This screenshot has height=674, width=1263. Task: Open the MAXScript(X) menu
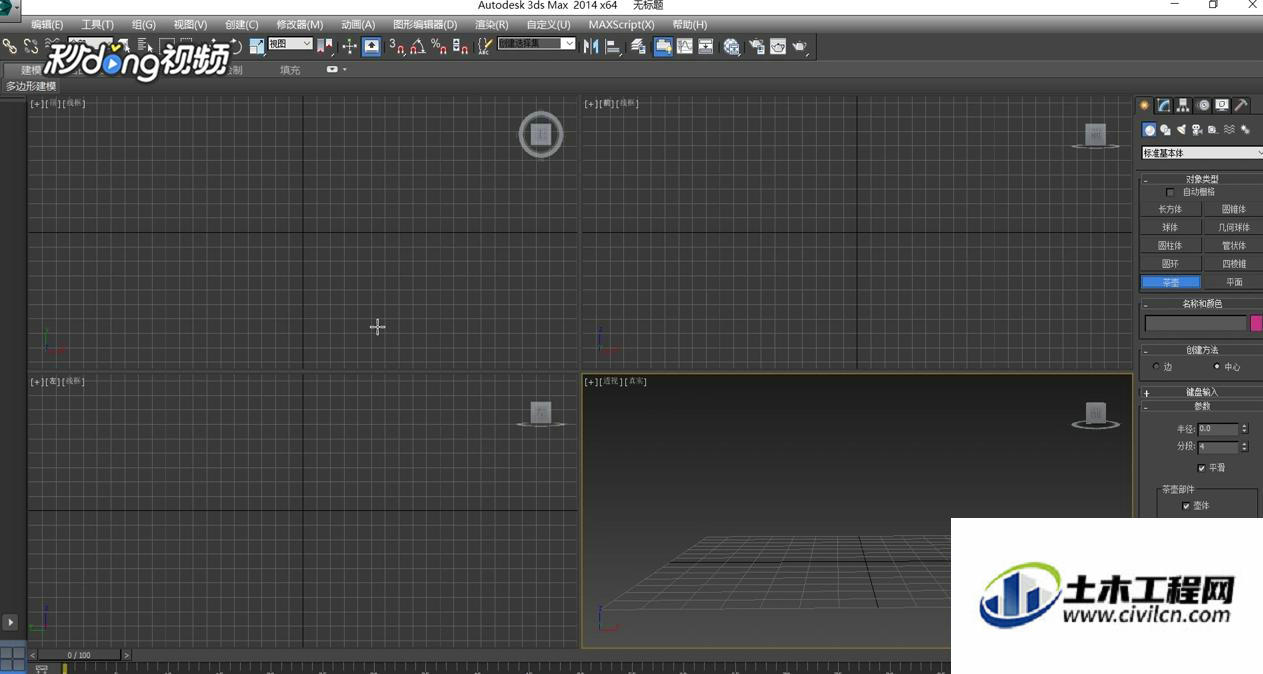[621, 24]
